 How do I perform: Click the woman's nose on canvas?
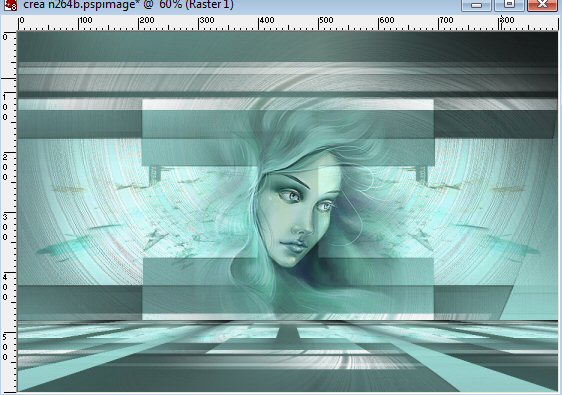303,227
